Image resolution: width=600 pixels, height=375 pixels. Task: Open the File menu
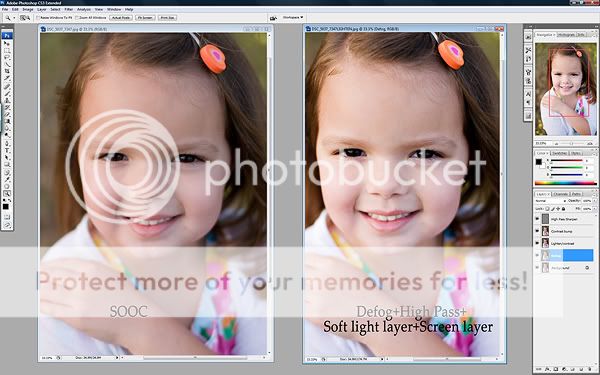coord(5,9)
